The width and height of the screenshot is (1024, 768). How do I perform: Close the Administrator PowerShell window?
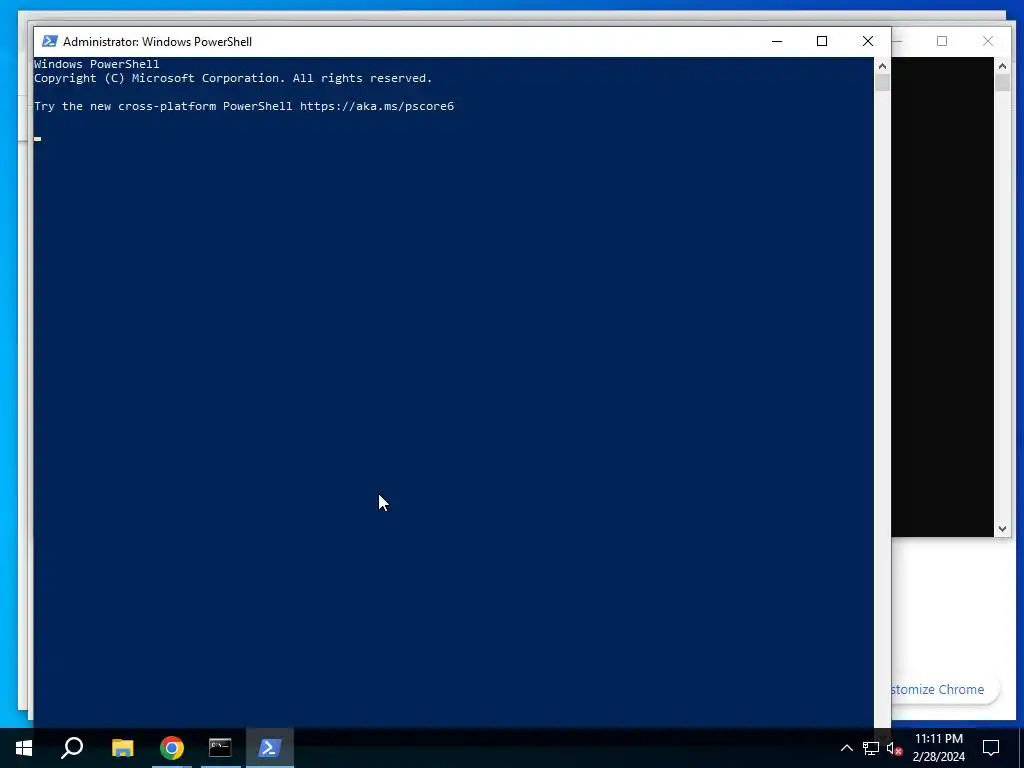(868, 41)
